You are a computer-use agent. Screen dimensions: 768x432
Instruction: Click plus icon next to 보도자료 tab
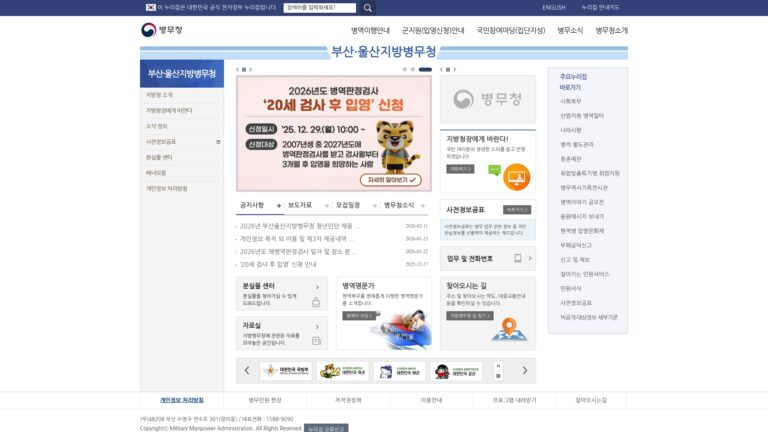pos(327,206)
